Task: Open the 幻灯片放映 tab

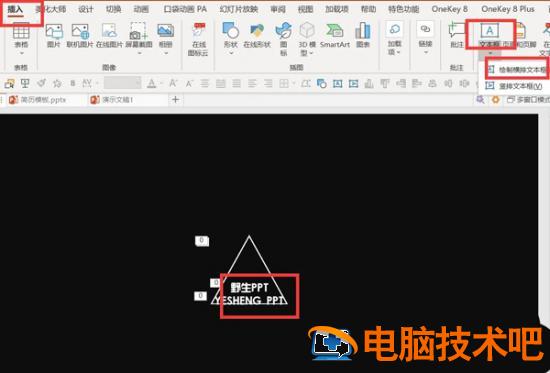Action: (239, 9)
